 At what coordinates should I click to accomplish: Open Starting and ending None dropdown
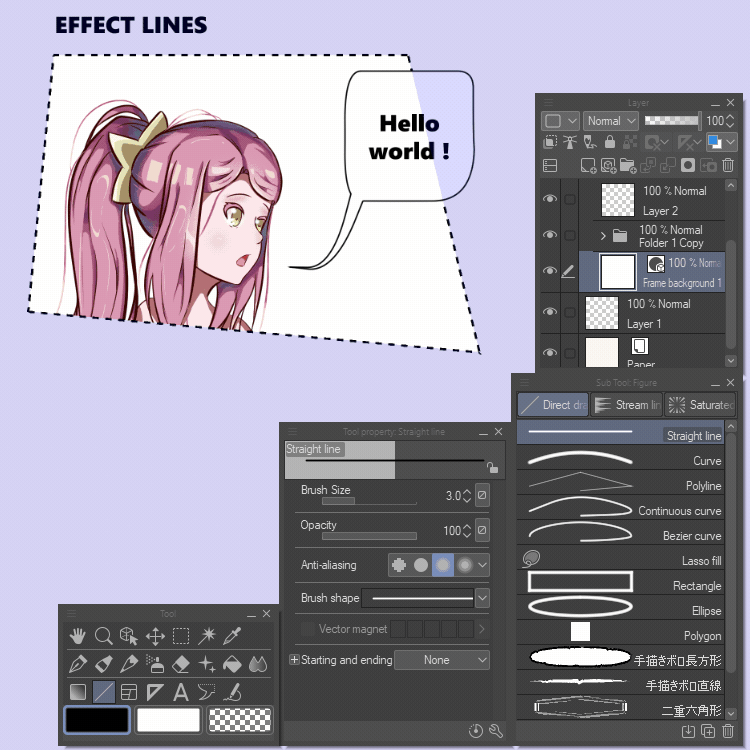pos(441,660)
